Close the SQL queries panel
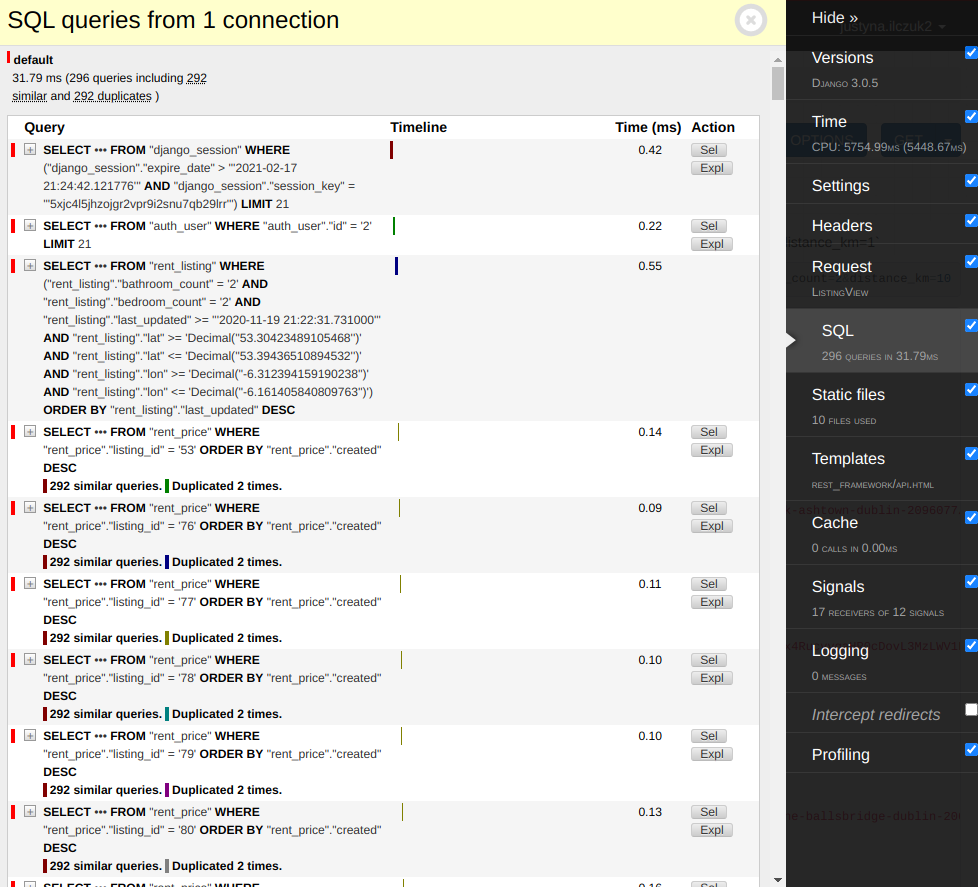Viewport: 978px width, 887px height. [751, 21]
